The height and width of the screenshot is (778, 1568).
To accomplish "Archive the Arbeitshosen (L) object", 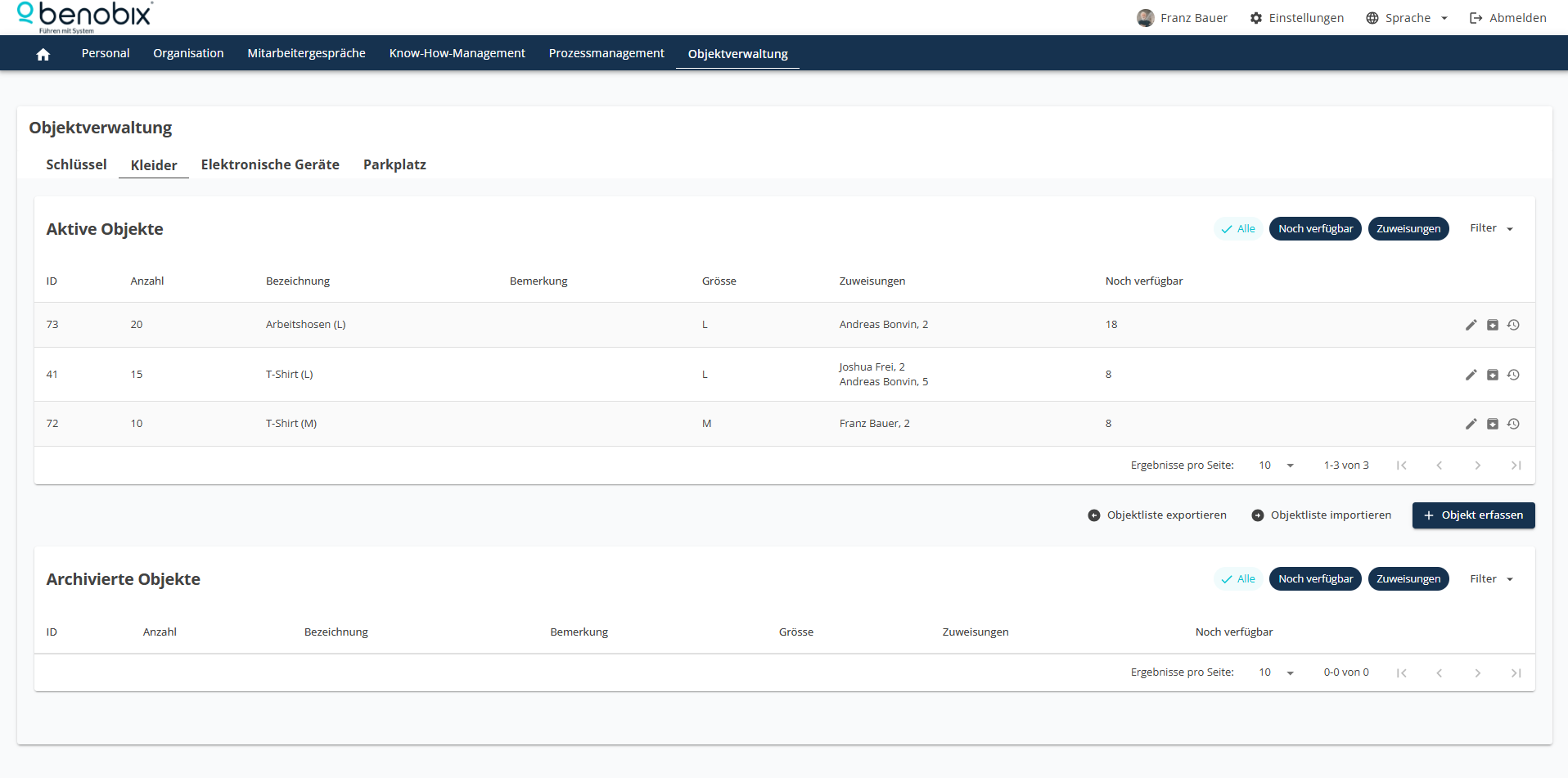I will pyautogui.click(x=1492, y=325).
